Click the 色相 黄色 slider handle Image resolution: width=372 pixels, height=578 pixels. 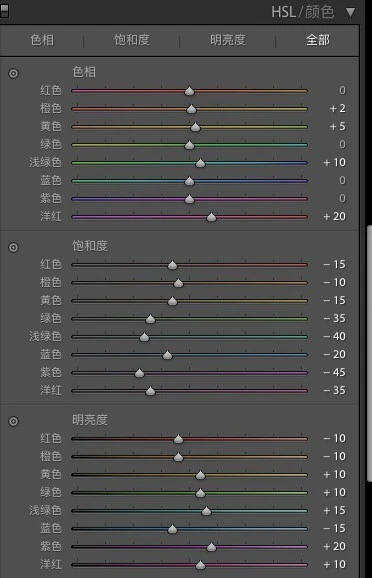195,127
